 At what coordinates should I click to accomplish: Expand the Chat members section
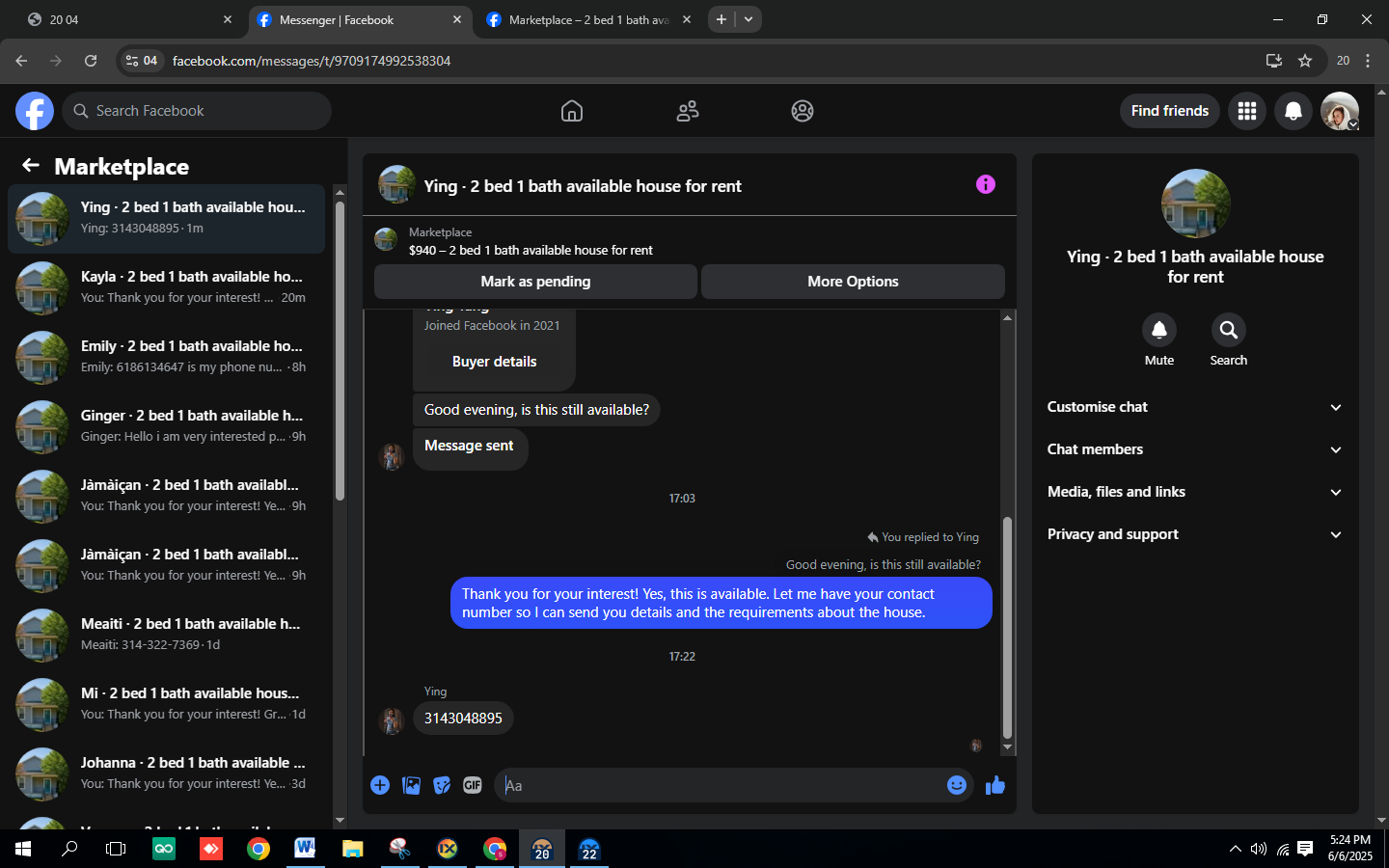point(1195,449)
